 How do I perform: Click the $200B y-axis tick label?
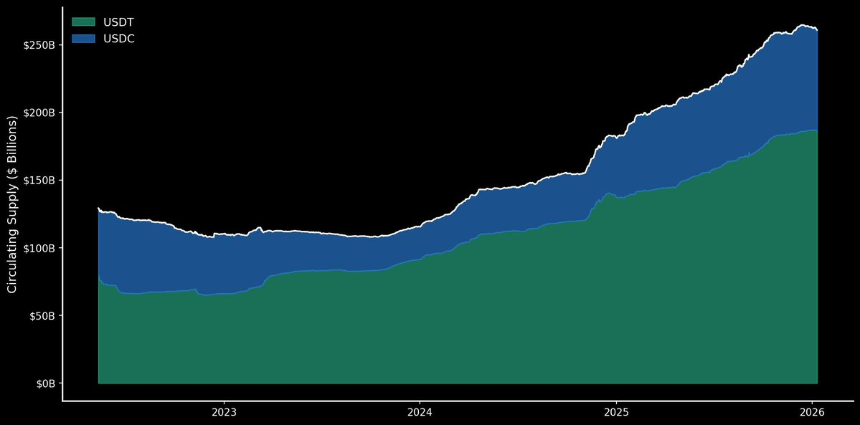point(38,112)
